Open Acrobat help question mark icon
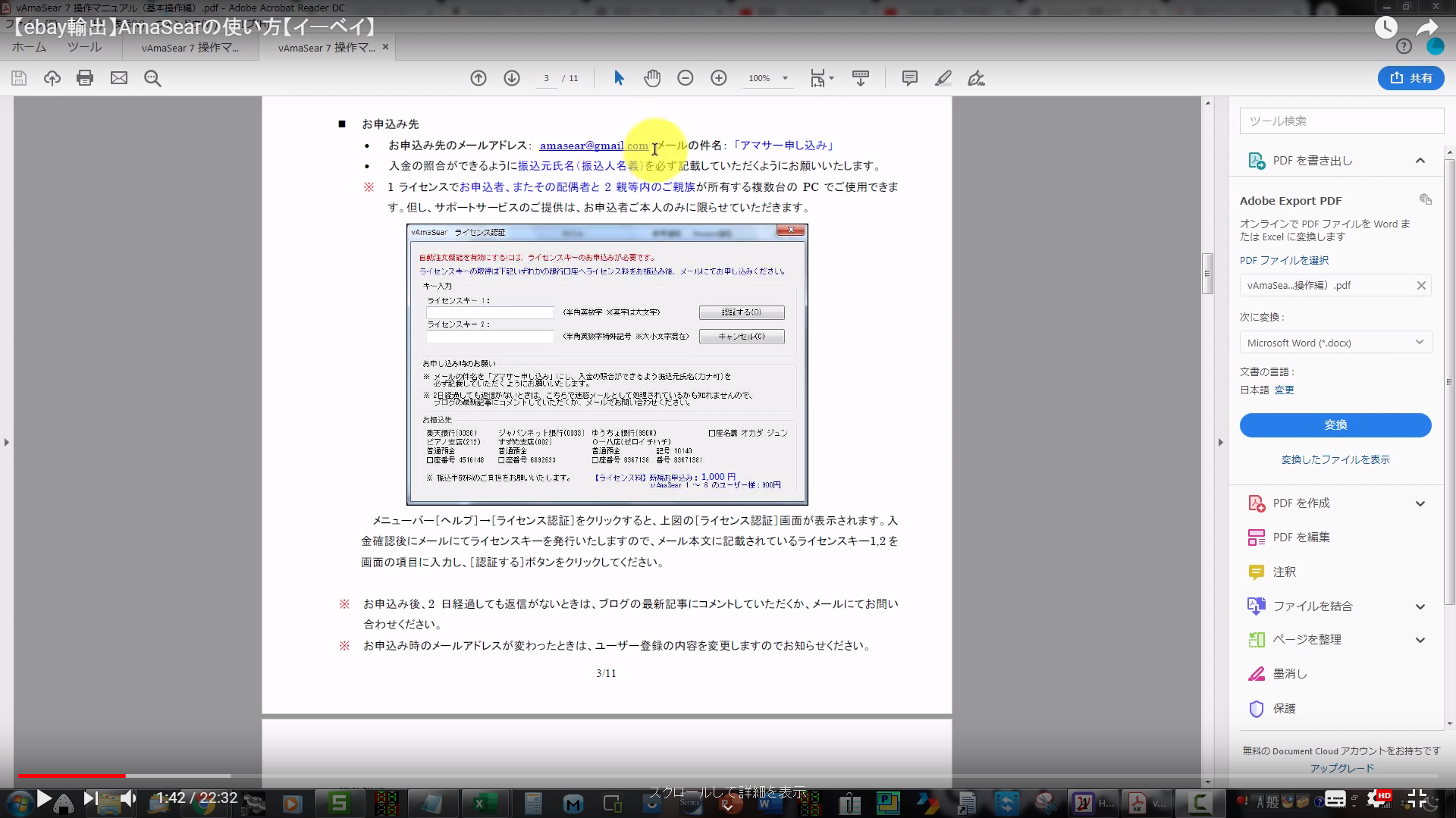Screen dimensions: 1456x818 [1404, 46]
